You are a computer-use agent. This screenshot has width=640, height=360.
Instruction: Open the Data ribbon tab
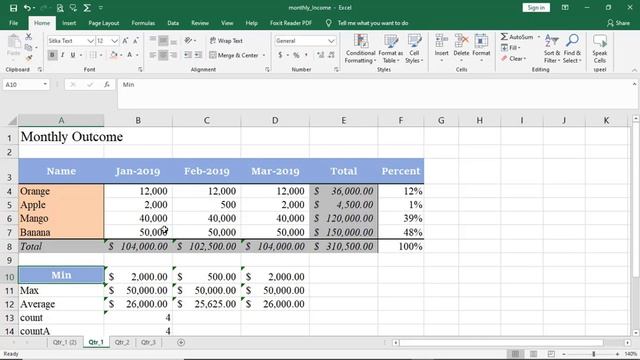tap(173, 23)
